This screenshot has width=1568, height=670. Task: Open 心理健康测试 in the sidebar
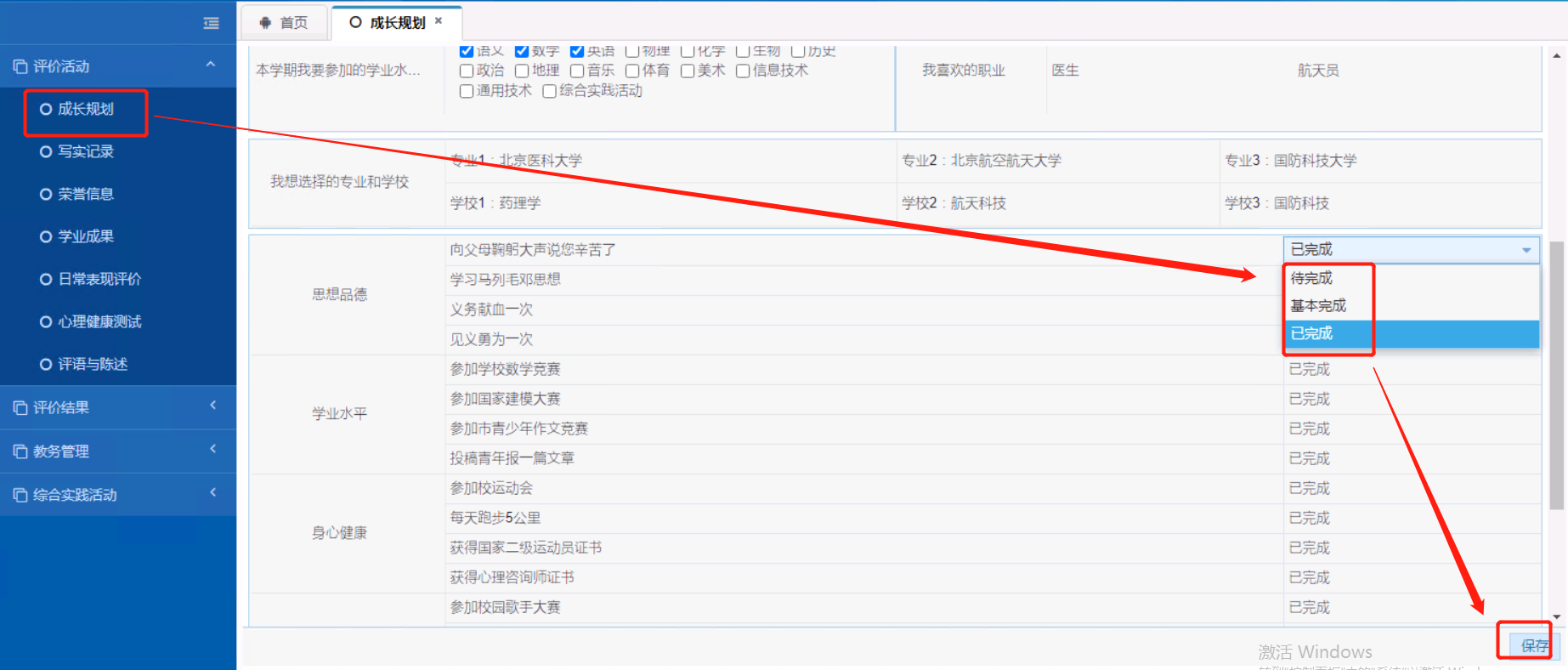click(x=99, y=321)
